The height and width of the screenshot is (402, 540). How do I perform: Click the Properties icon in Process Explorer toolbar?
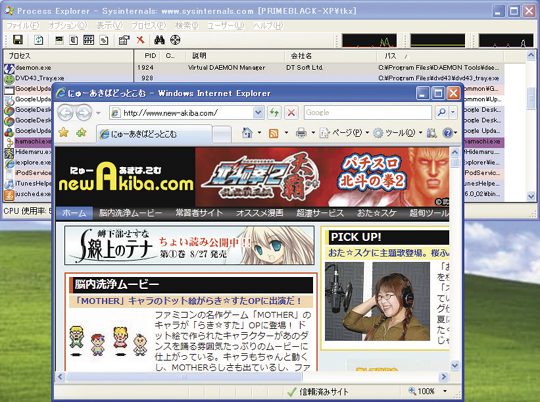(x=124, y=40)
